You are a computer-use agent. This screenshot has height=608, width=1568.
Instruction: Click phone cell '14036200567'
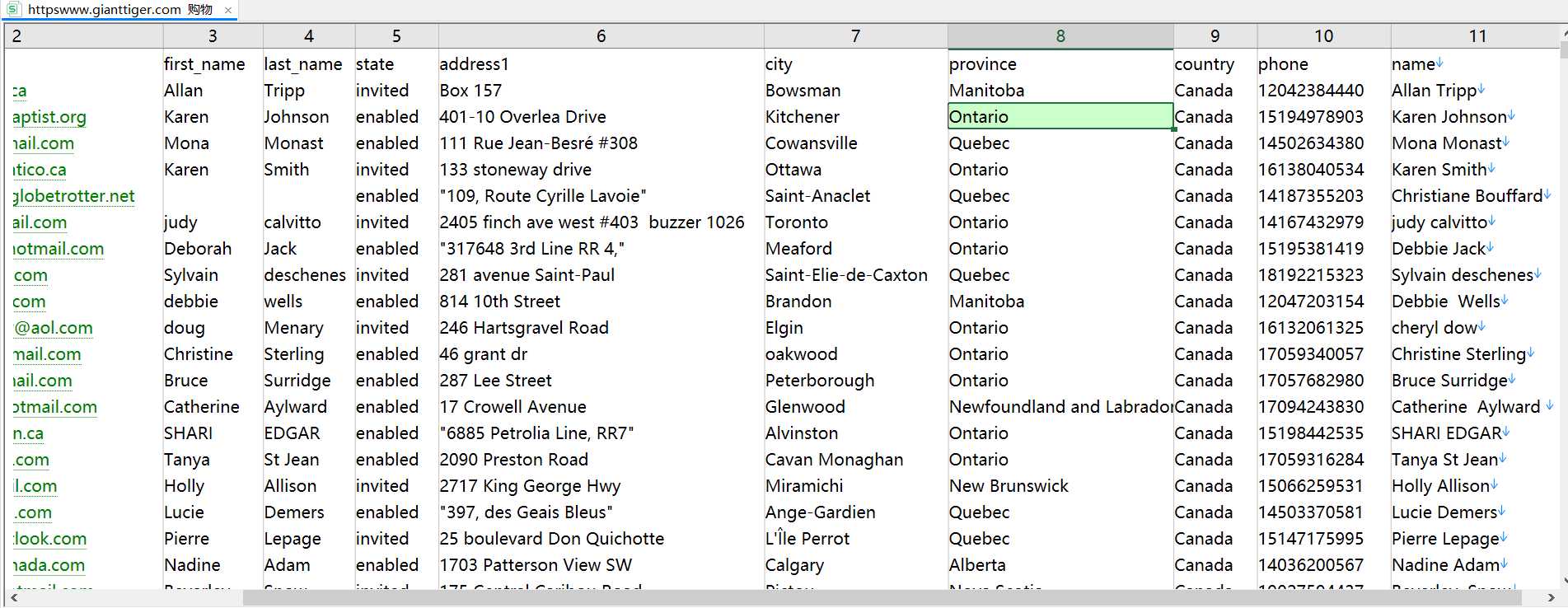coord(1323,565)
